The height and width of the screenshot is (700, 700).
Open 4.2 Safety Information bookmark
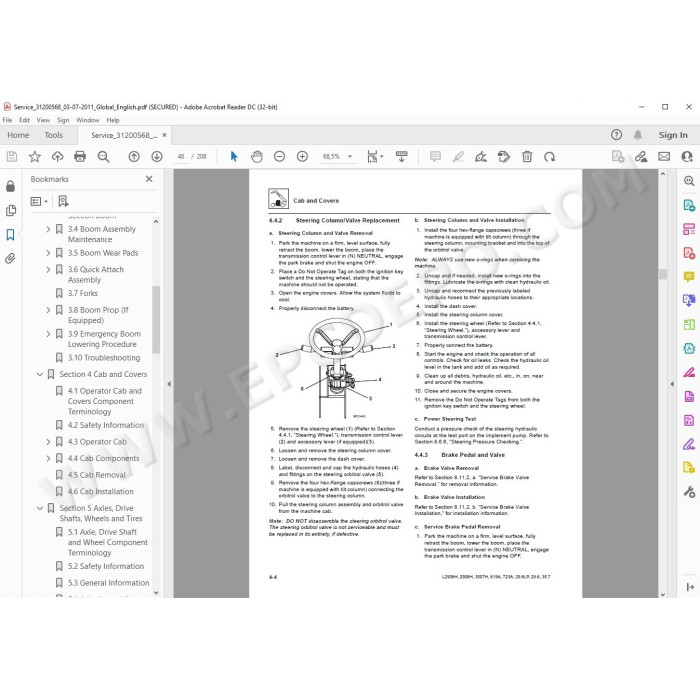(x=106, y=425)
